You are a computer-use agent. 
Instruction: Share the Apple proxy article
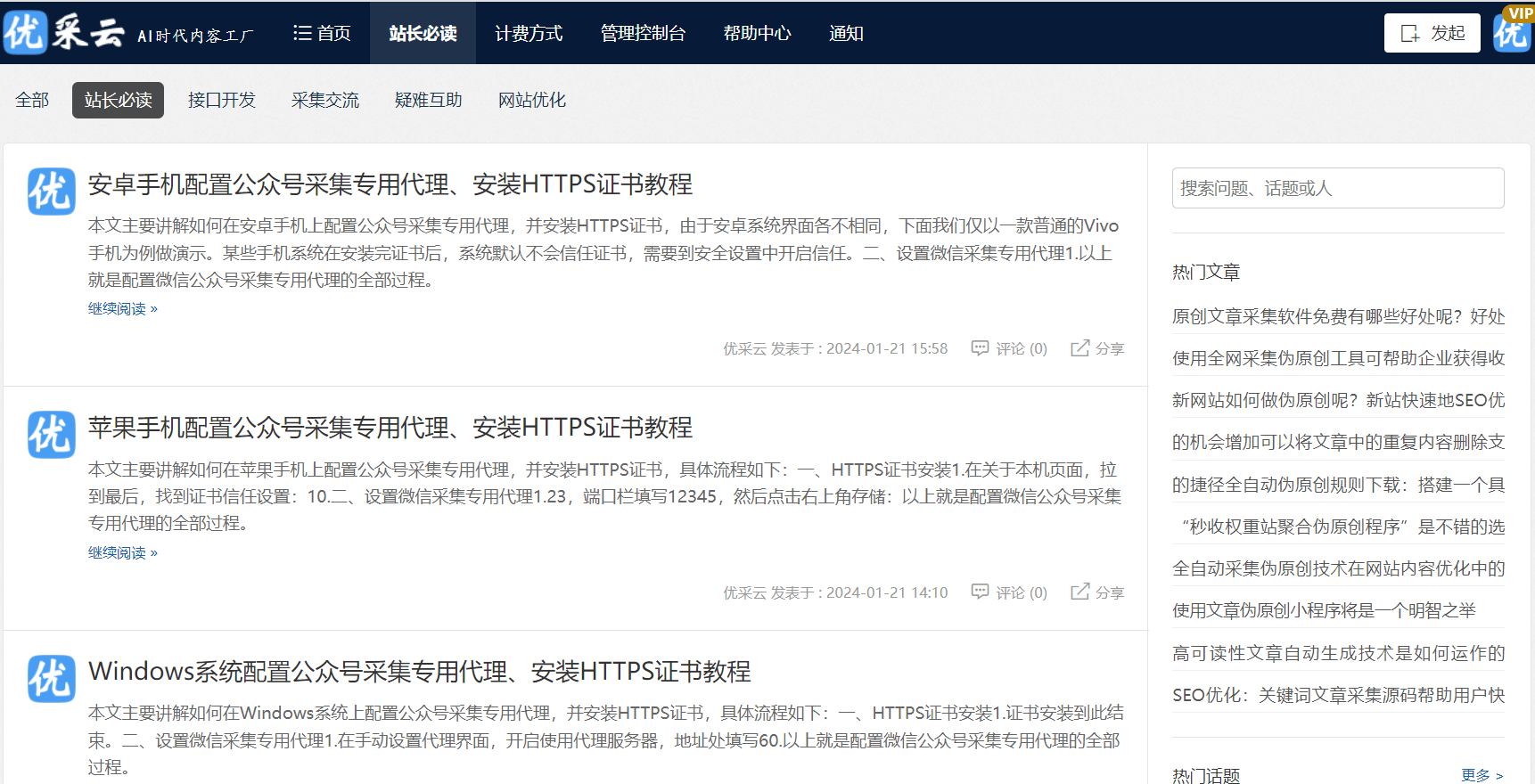click(x=1097, y=592)
